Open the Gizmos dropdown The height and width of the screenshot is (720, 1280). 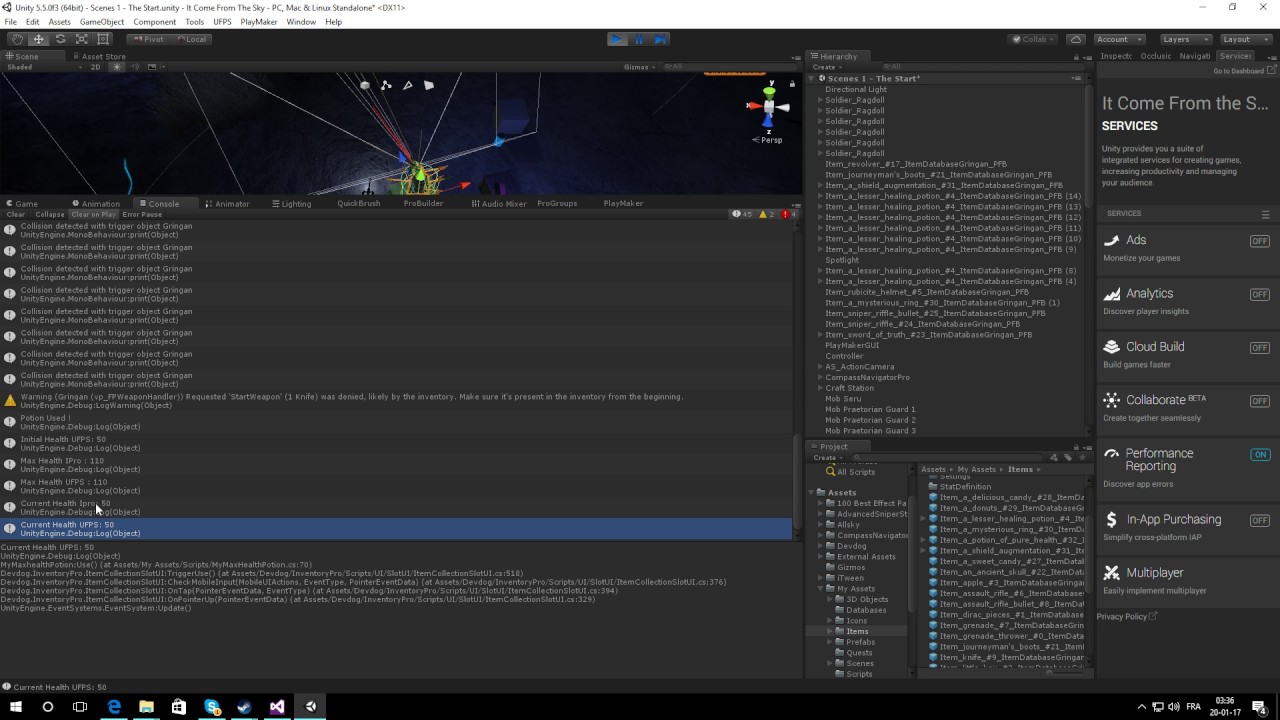640,67
